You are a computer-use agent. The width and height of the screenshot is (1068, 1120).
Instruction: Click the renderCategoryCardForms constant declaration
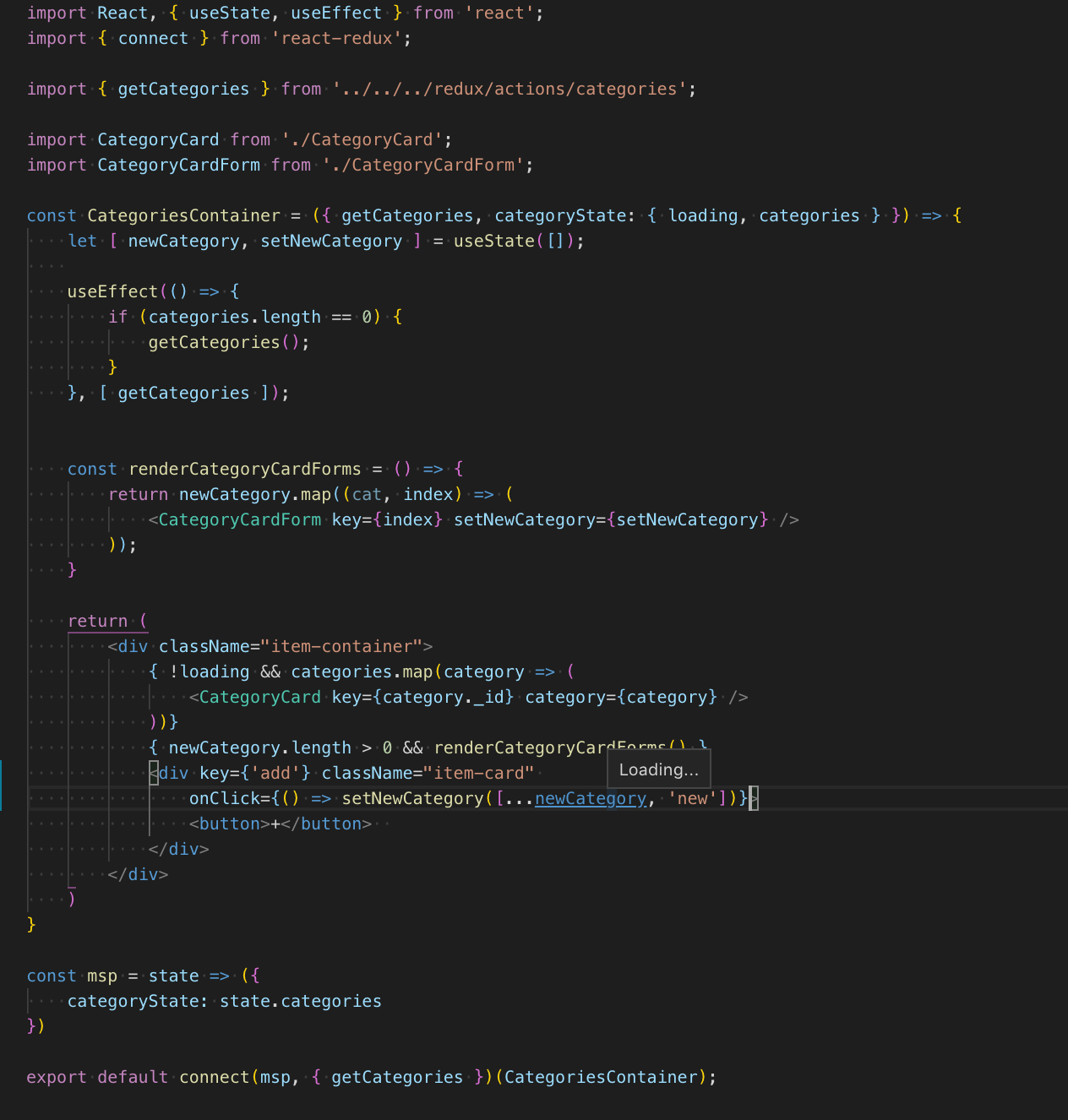(x=245, y=468)
